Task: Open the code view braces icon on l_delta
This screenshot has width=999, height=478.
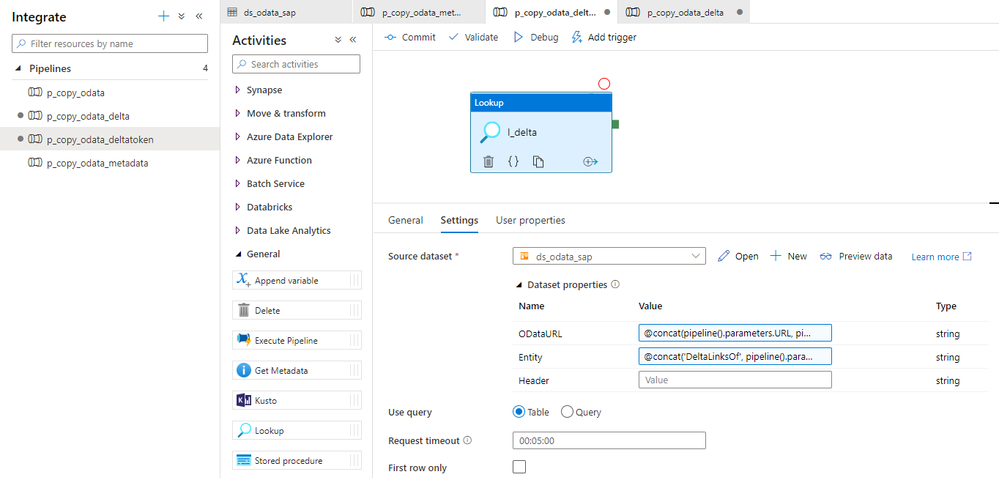Action: click(513, 161)
